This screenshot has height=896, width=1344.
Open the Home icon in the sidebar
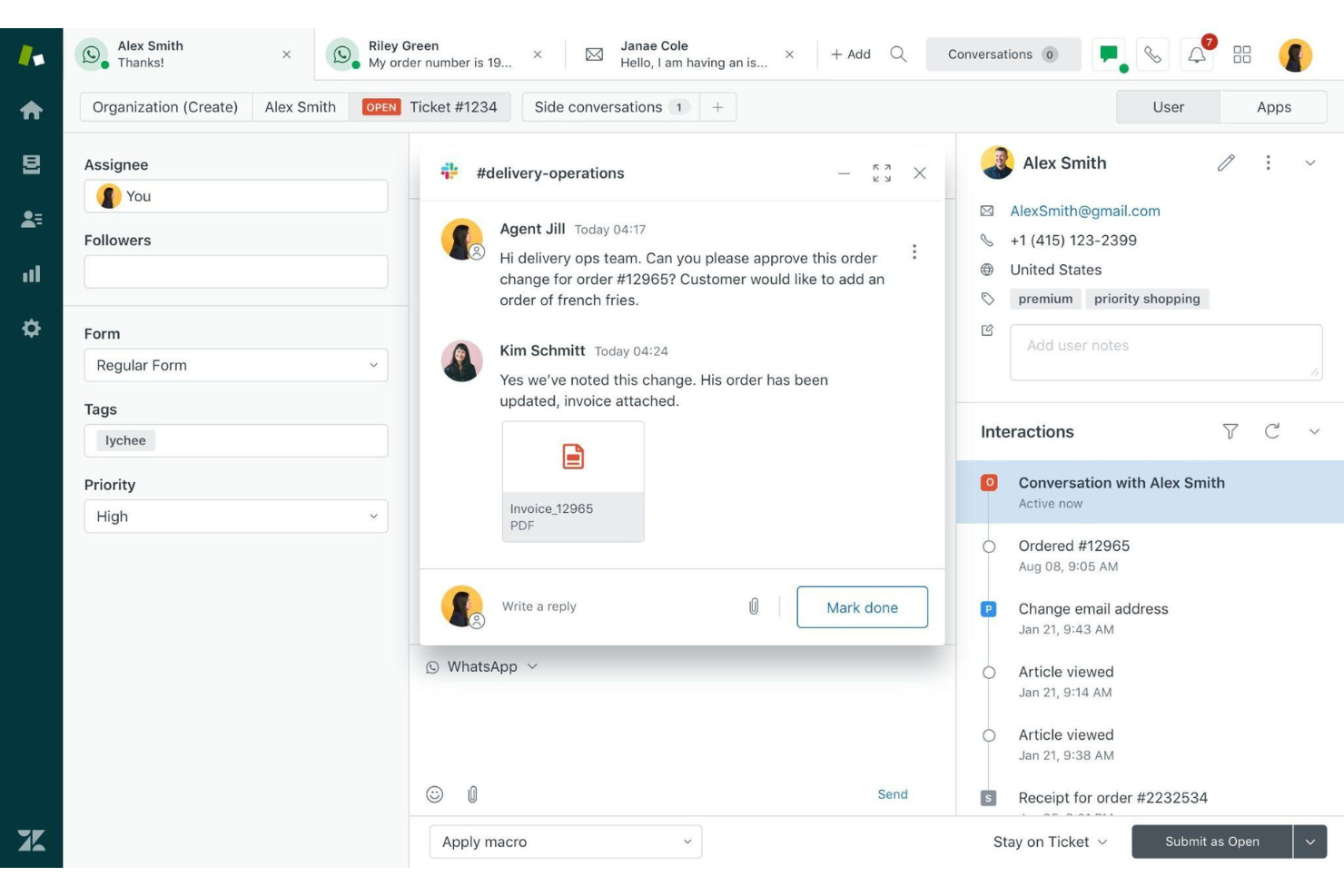[32, 110]
